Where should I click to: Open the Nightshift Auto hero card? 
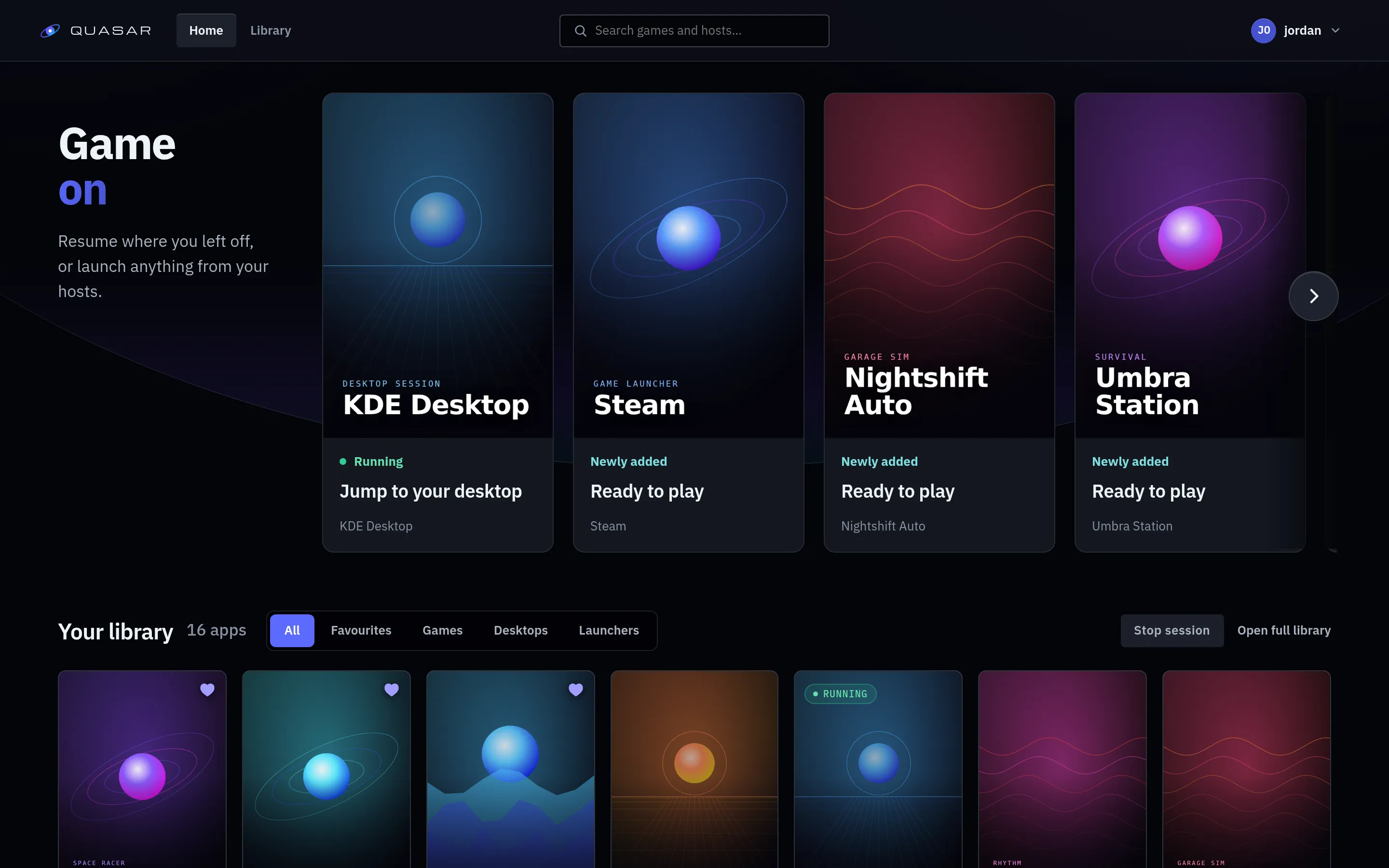pos(939,323)
